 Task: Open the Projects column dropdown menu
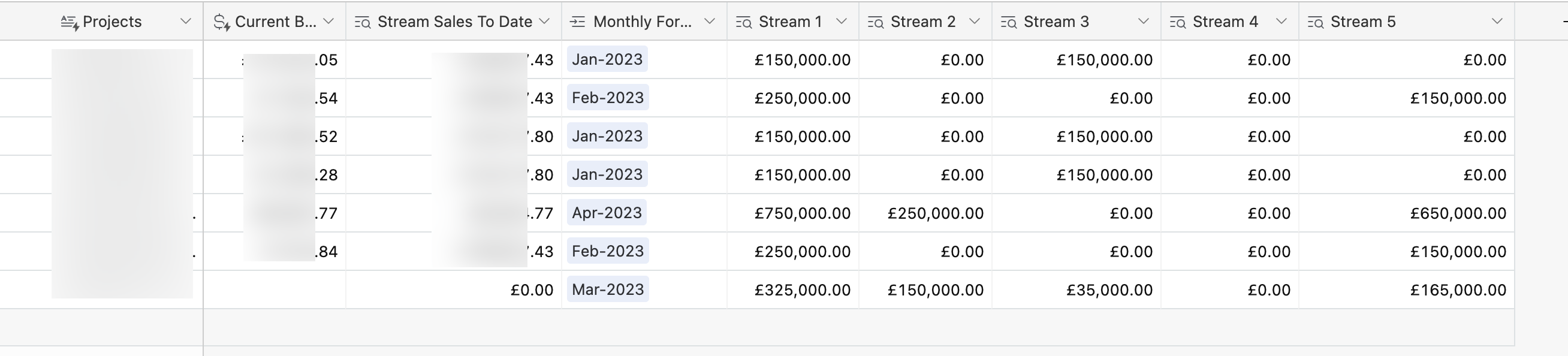click(186, 22)
